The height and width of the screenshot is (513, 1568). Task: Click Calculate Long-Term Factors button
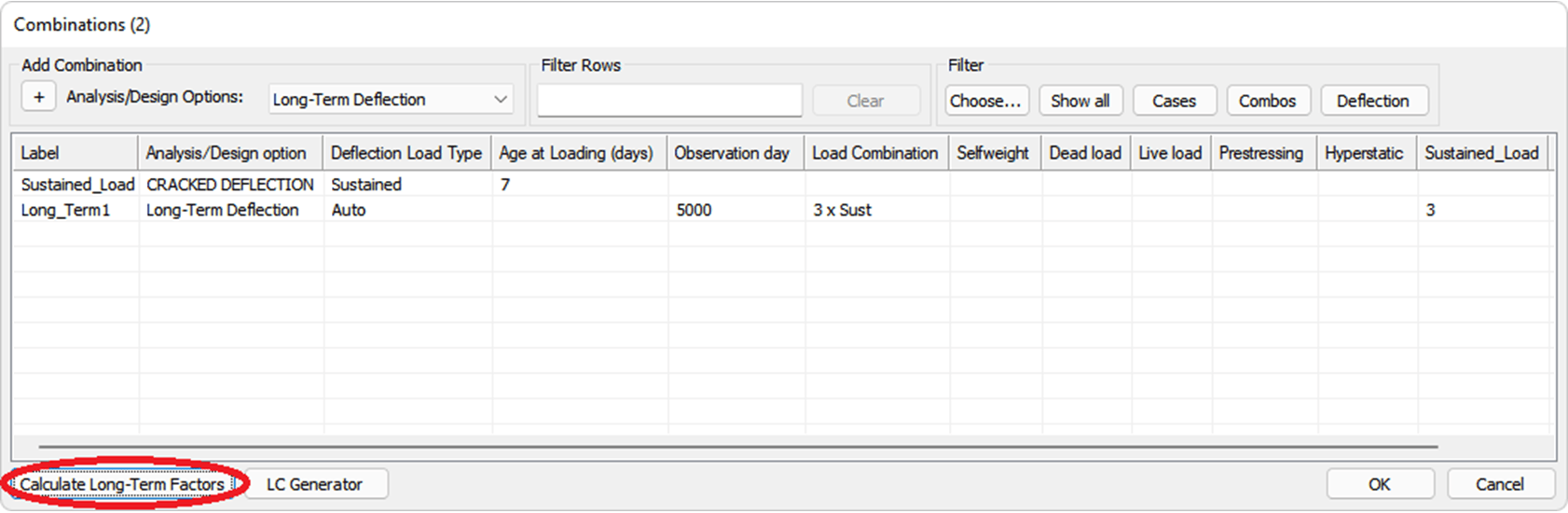tap(122, 484)
